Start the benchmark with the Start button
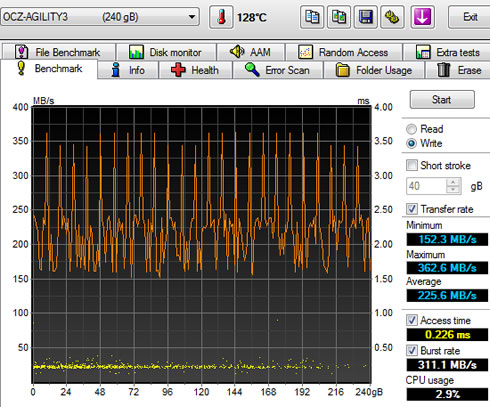The width and height of the screenshot is (490, 407). tap(442, 99)
